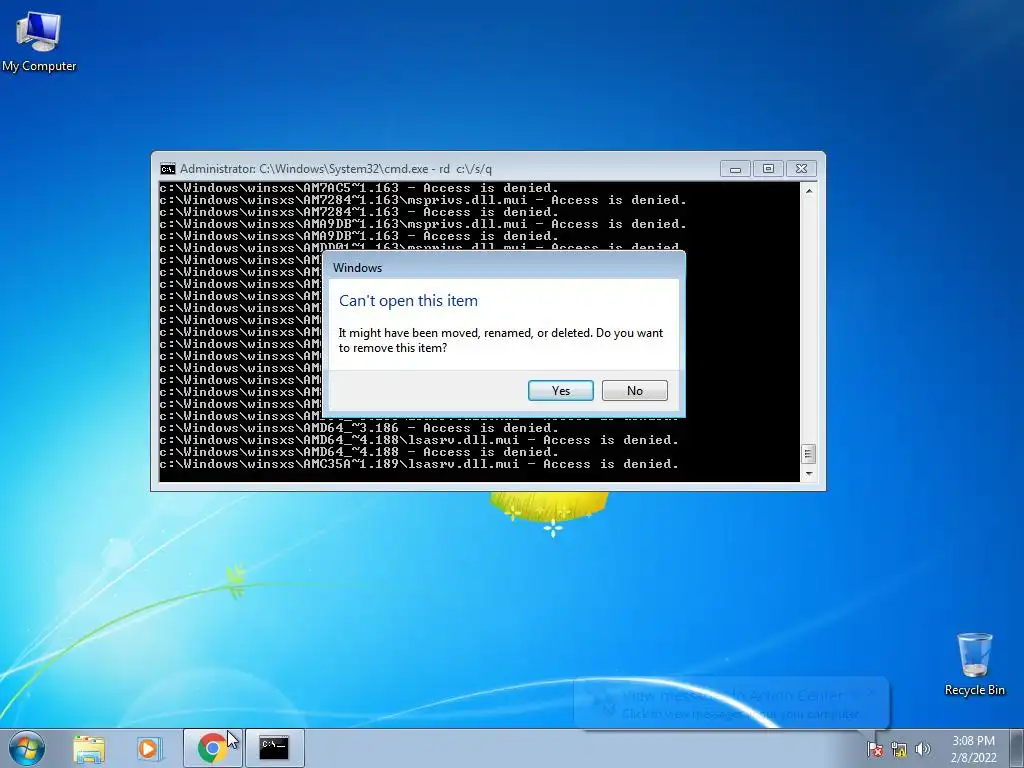
Task: Click the dialog message about removing item
Action: click(x=500, y=340)
